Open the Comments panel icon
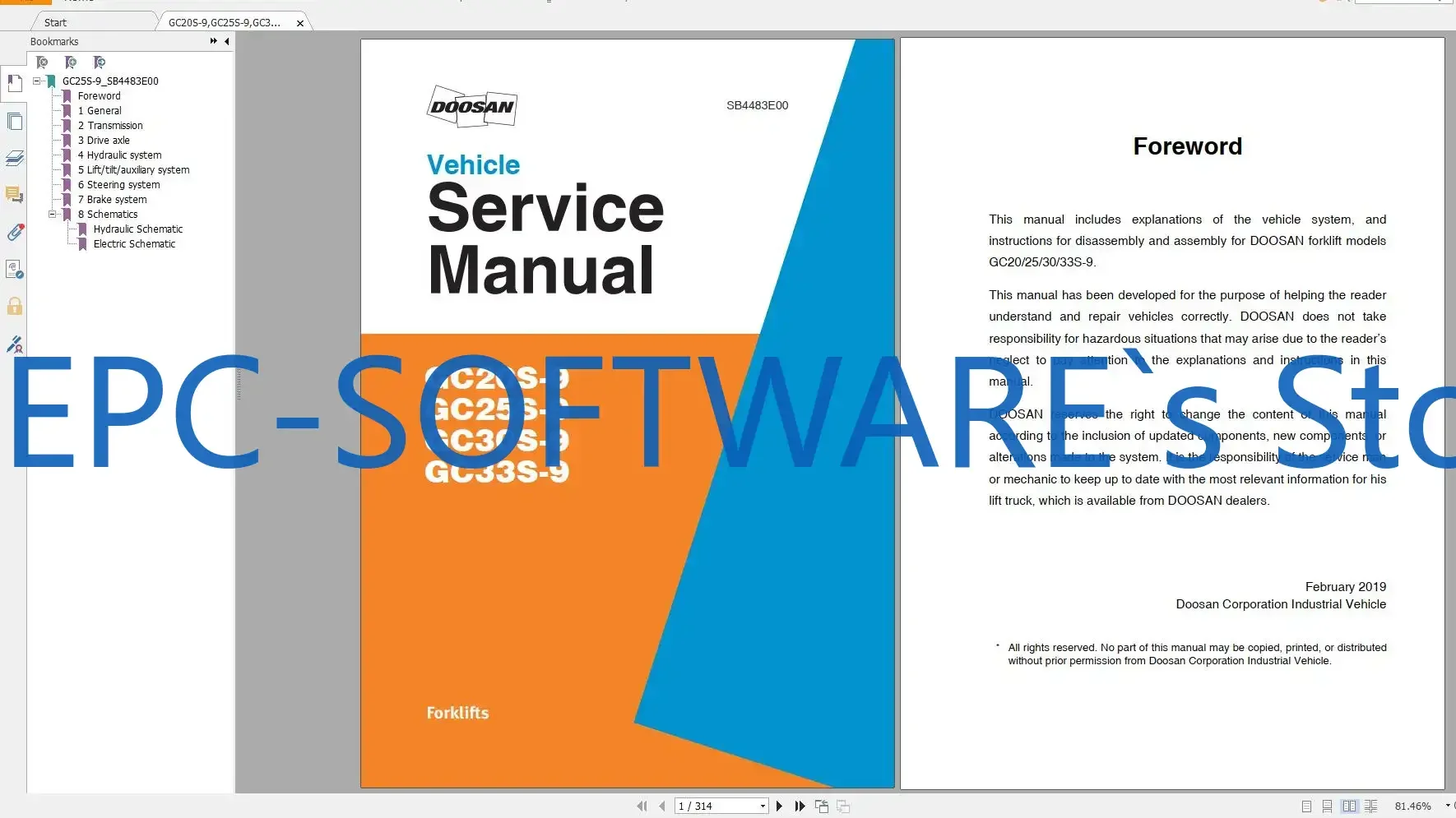Image resolution: width=1456 pixels, height=818 pixels. [x=14, y=196]
